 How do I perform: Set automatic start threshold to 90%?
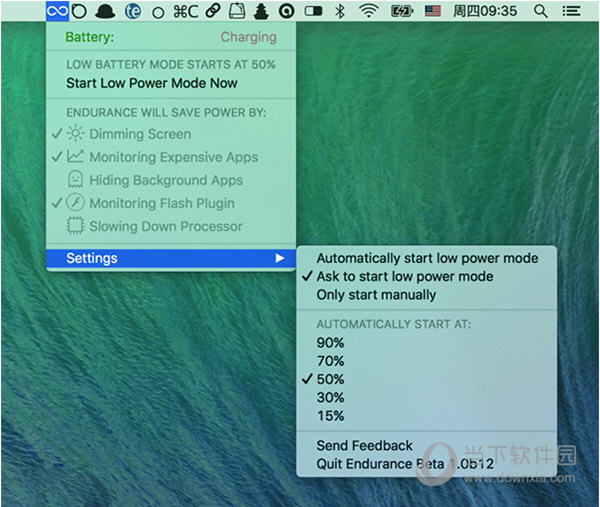[330, 343]
